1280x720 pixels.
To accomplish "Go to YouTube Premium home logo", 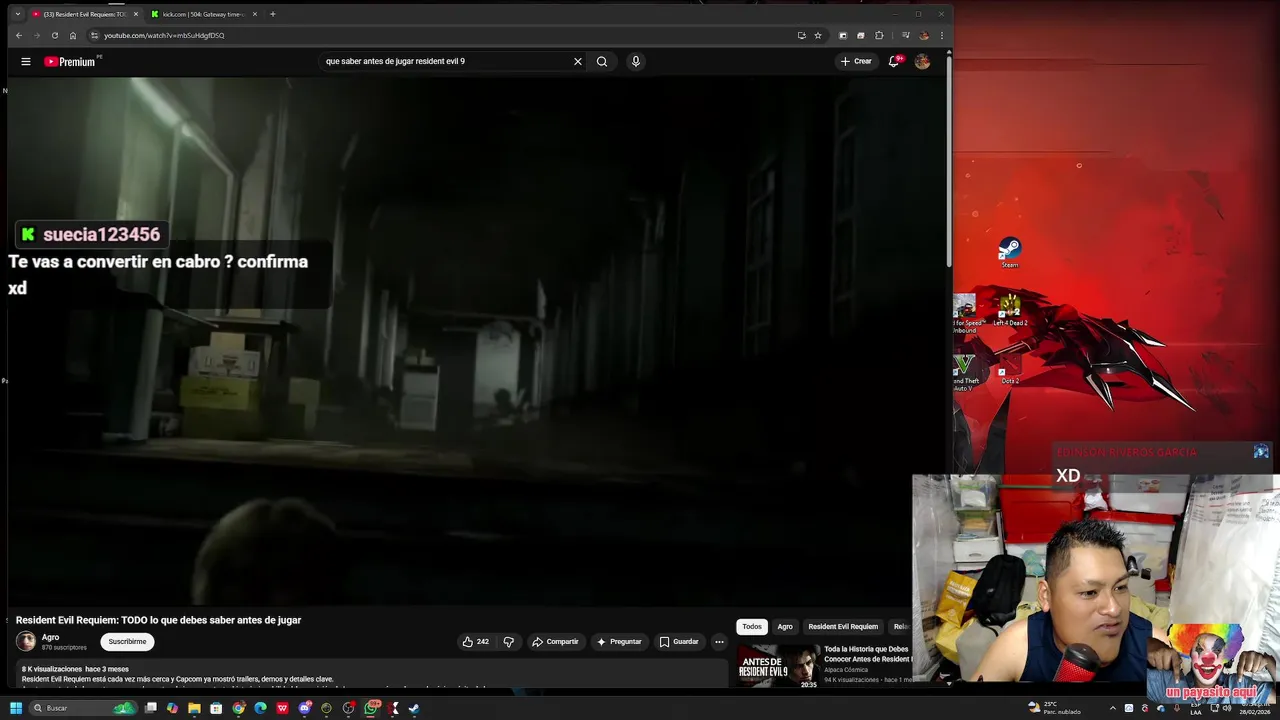I will tap(72, 61).
